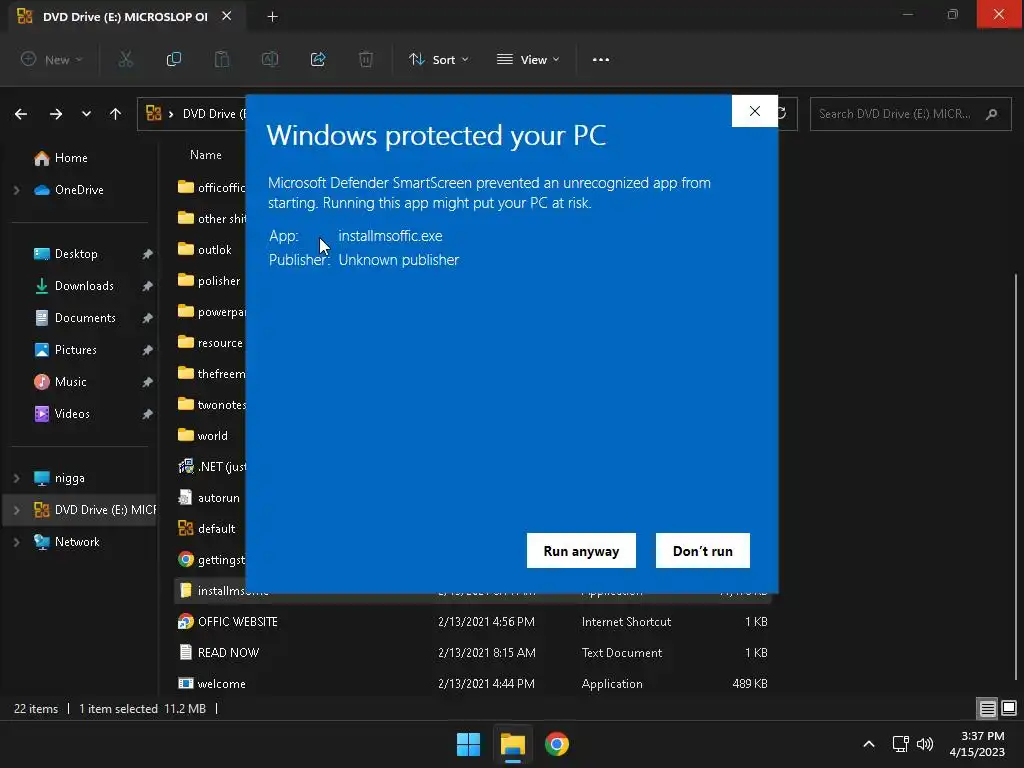The image size is (1024, 768).
Task: Click the search magnifier icon
Action: click(x=992, y=114)
